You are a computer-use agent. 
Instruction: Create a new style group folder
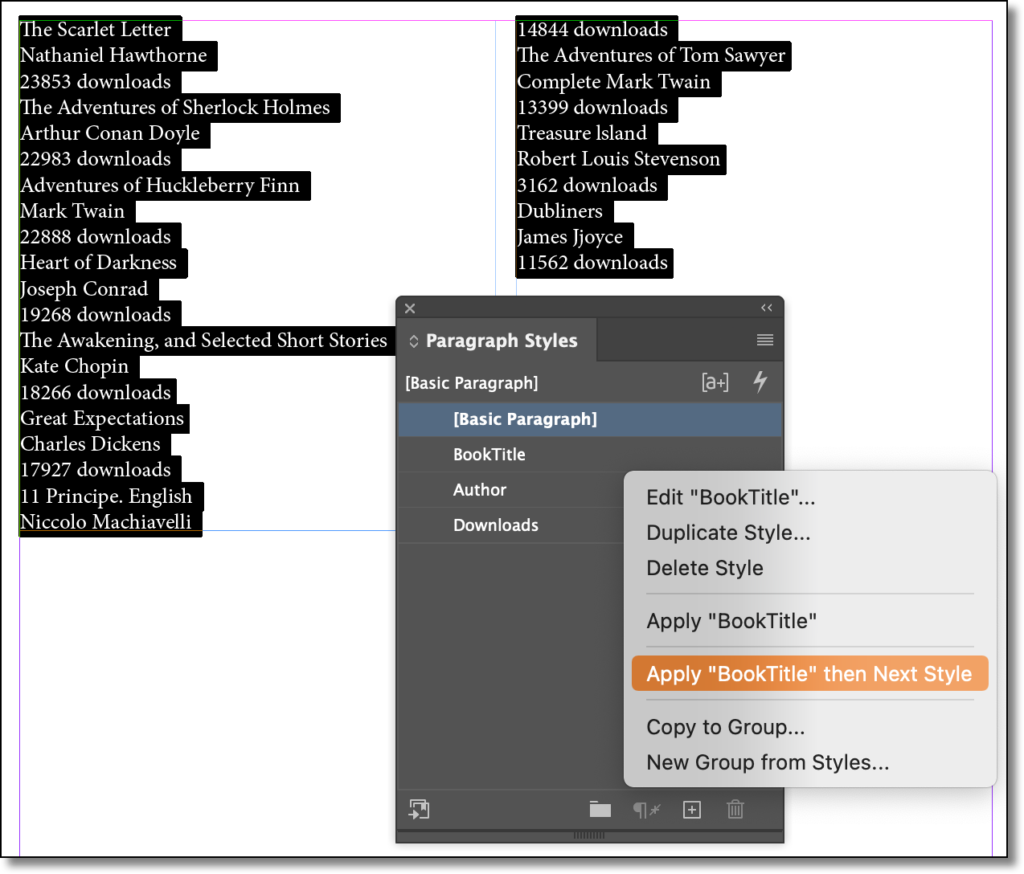pyautogui.click(x=600, y=810)
